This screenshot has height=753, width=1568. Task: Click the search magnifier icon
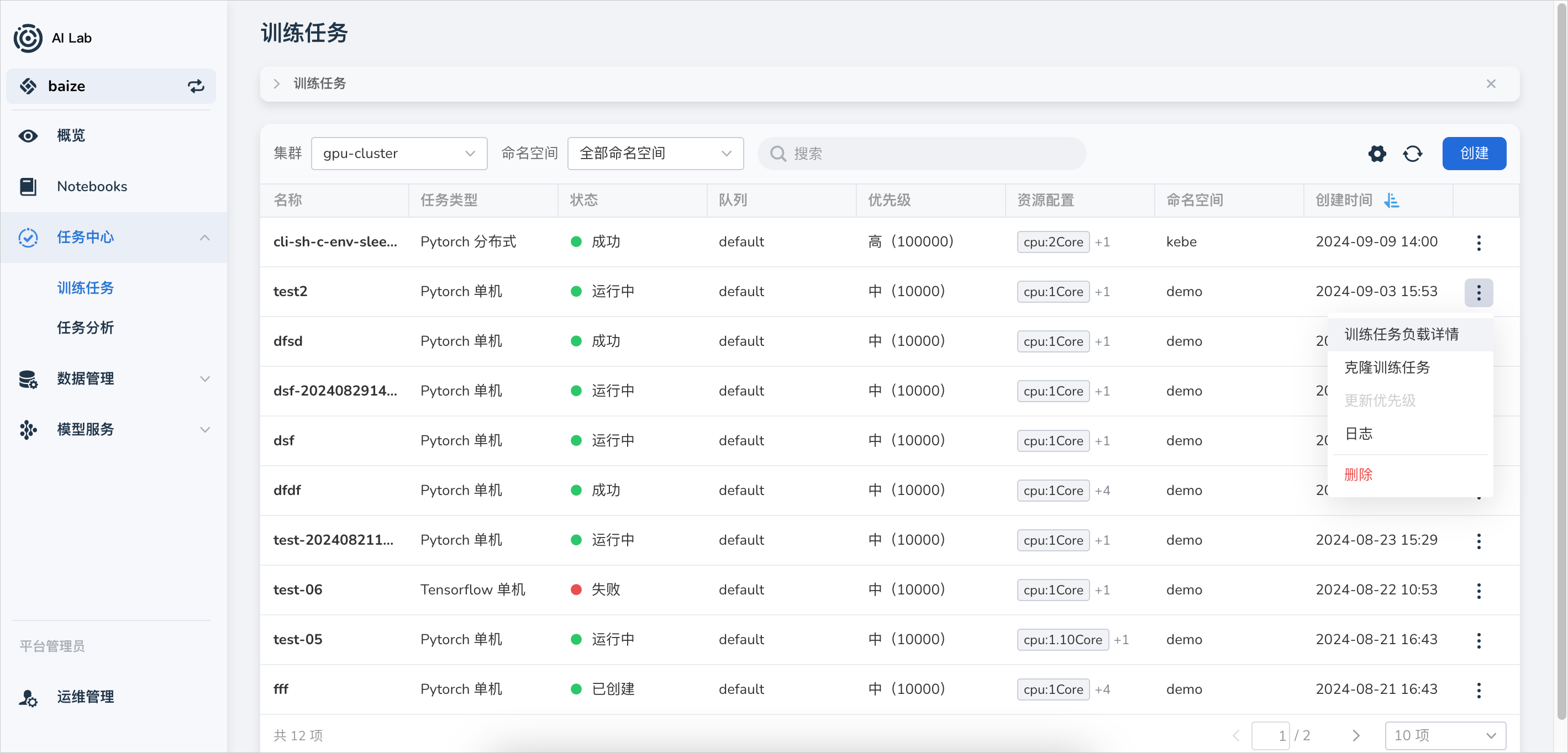(x=778, y=154)
